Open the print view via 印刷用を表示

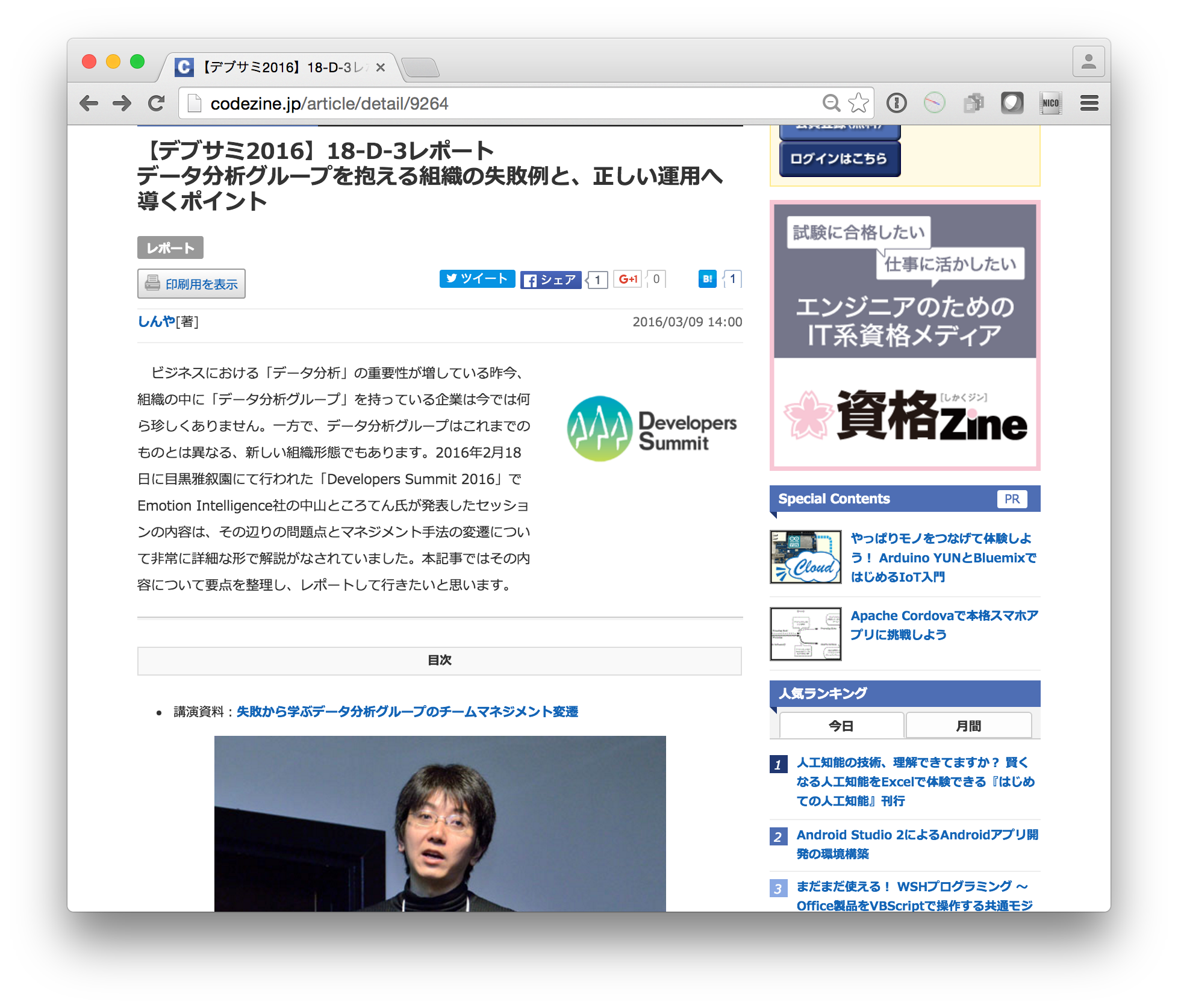[x=191, y=283]
